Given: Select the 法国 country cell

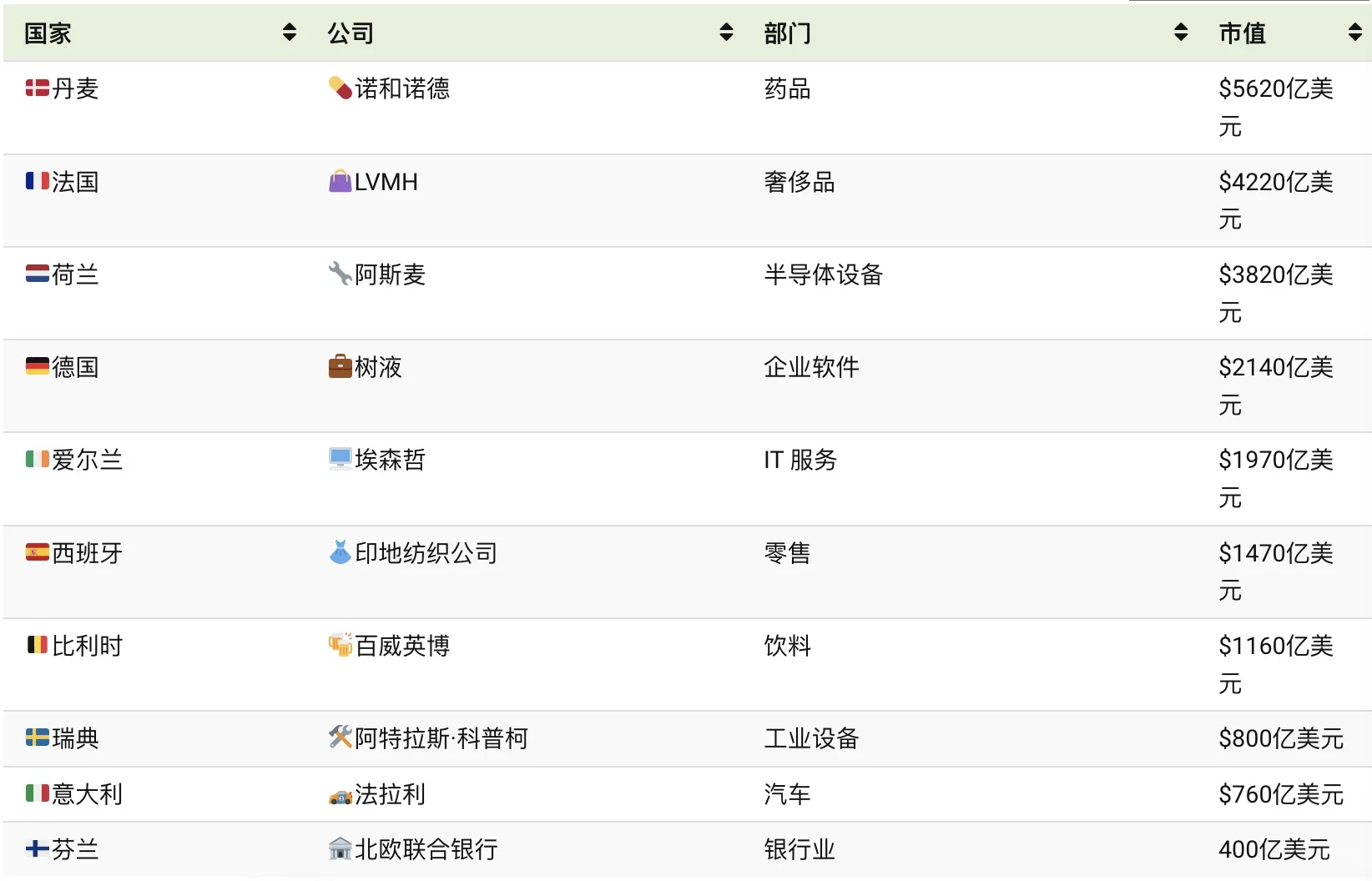Looking at the screenshot, I should [x=75, y=182].
